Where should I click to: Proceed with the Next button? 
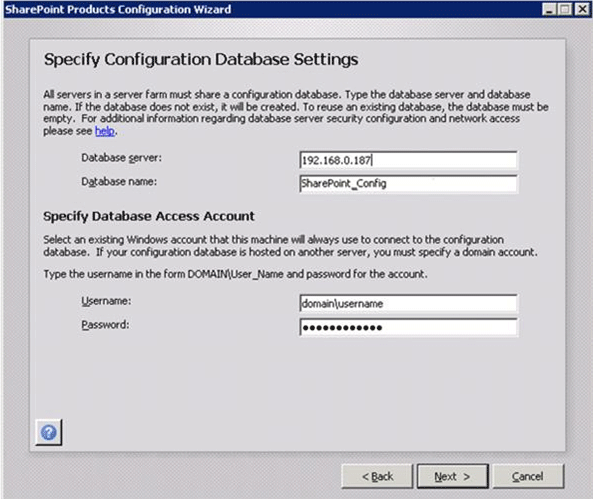click(453, 476)
